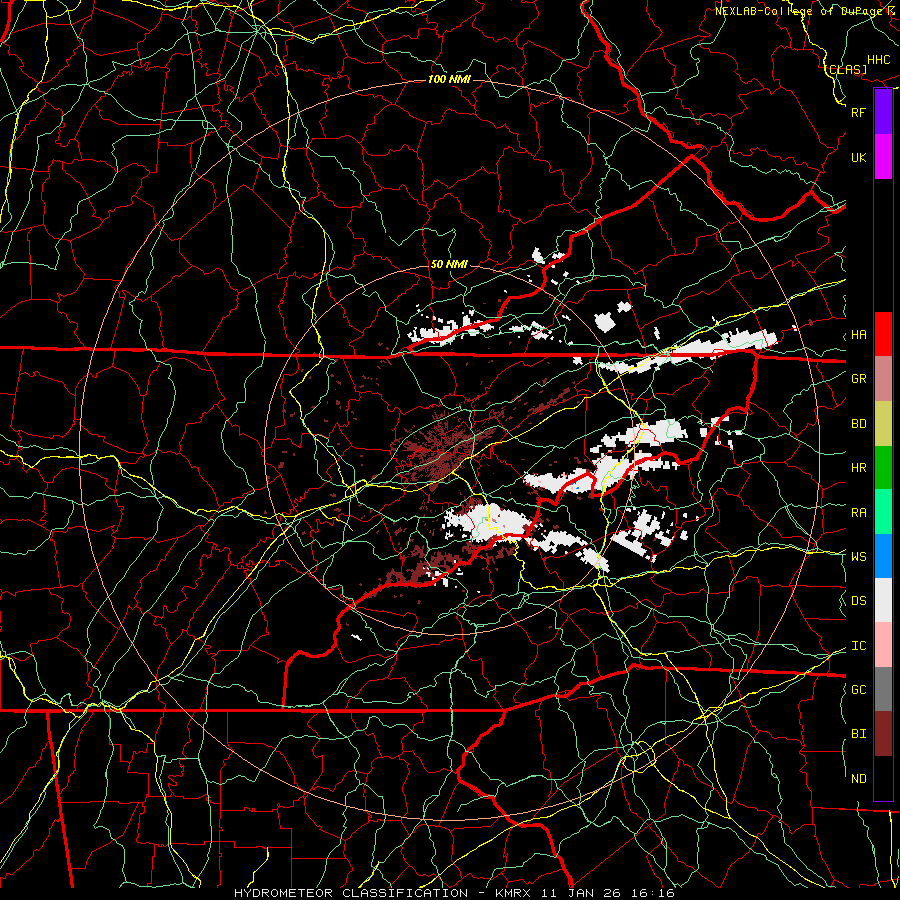Click the red HA legend swatch
This screenshot has height=900, width=900.
(883, 334)
